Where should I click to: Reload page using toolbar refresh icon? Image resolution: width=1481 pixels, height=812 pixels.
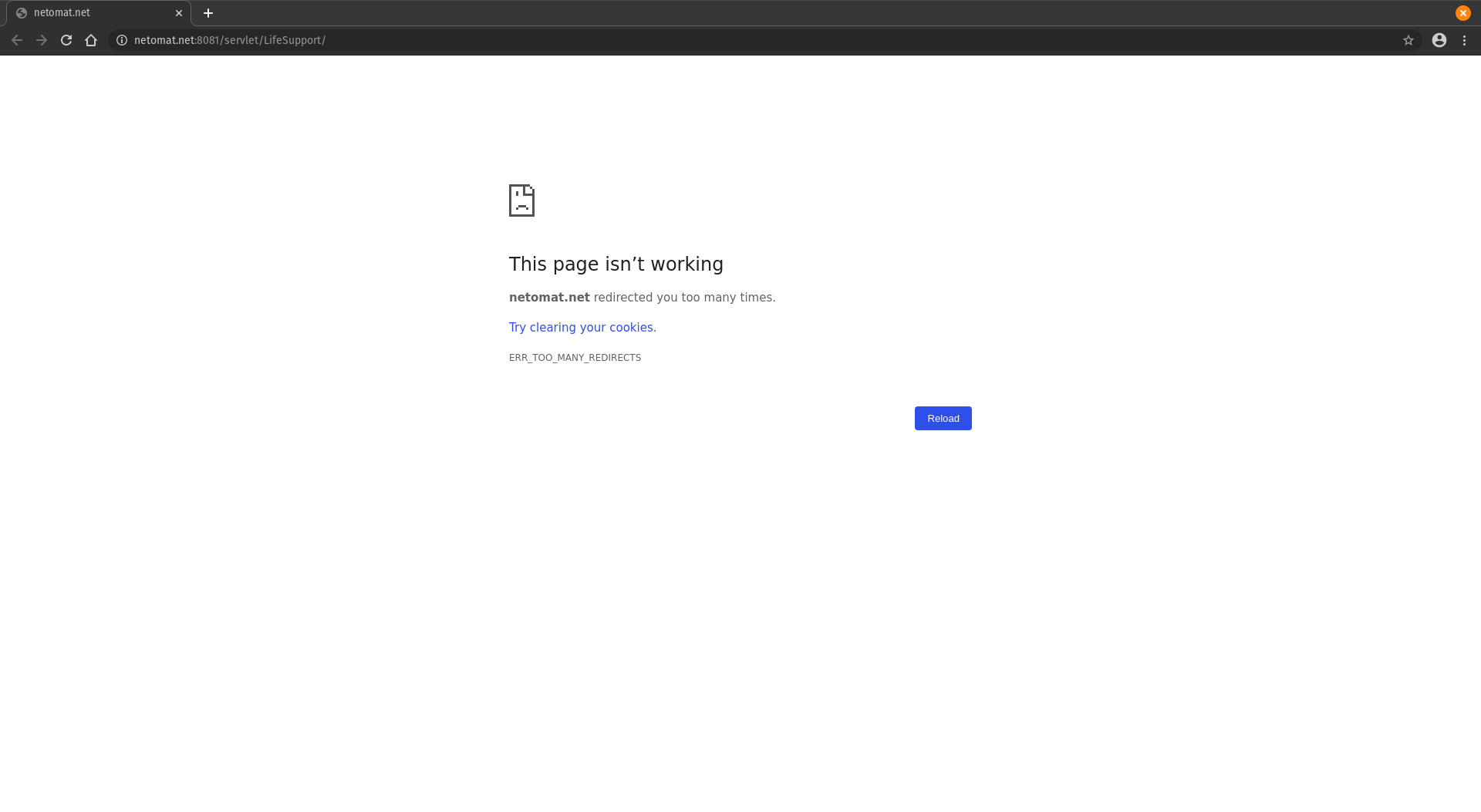click(x=66, y=40)
